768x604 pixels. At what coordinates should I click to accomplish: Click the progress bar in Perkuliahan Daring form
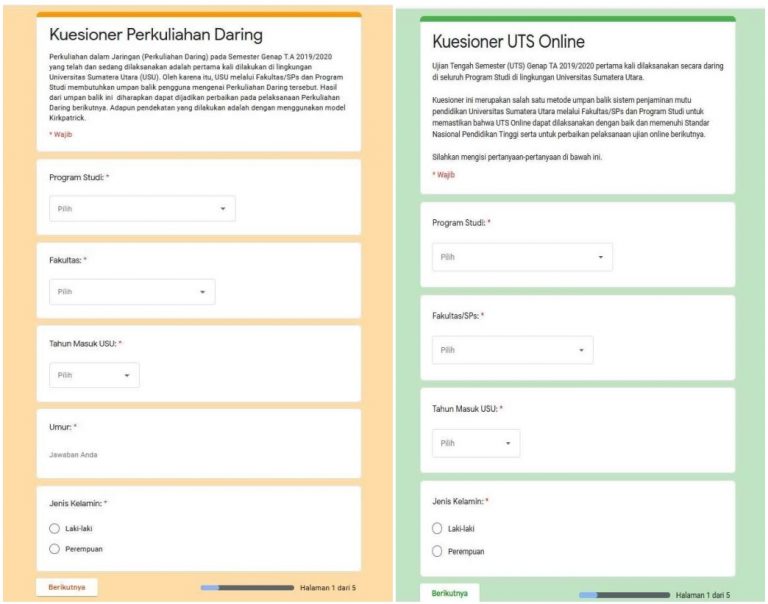245,588
